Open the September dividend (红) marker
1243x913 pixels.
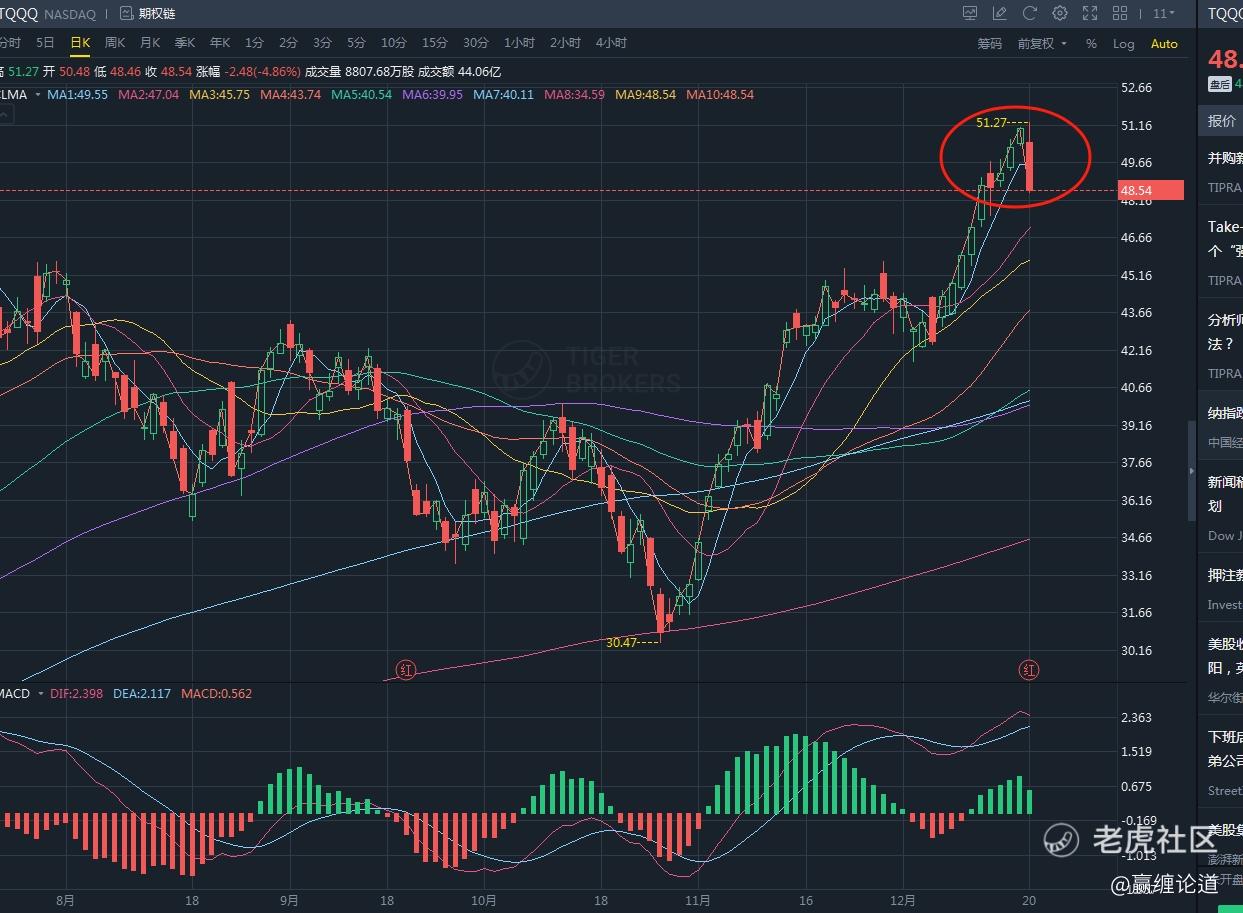pyautogui.click(x=405, y=670)
